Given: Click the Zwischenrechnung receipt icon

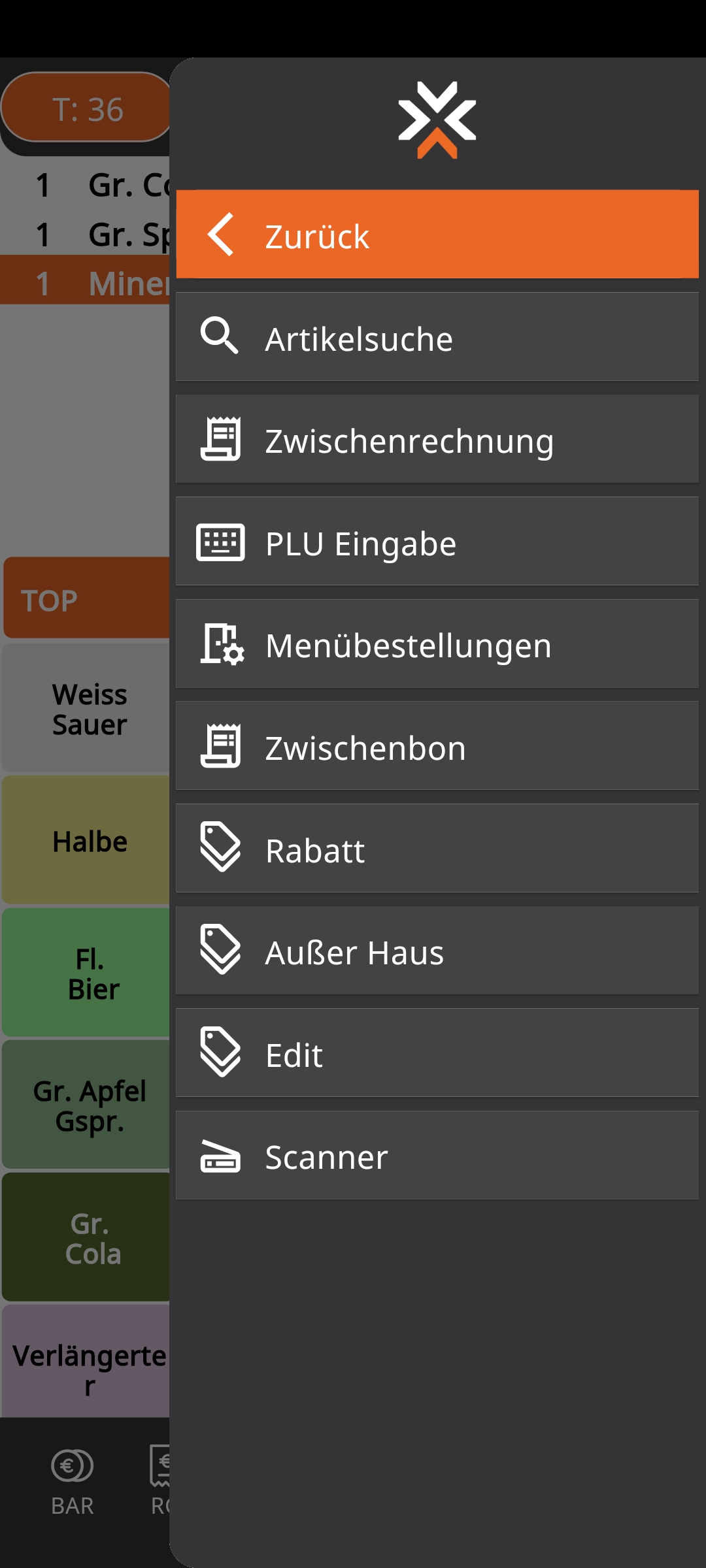Looking at the screenshot, I should click(221, 440).
